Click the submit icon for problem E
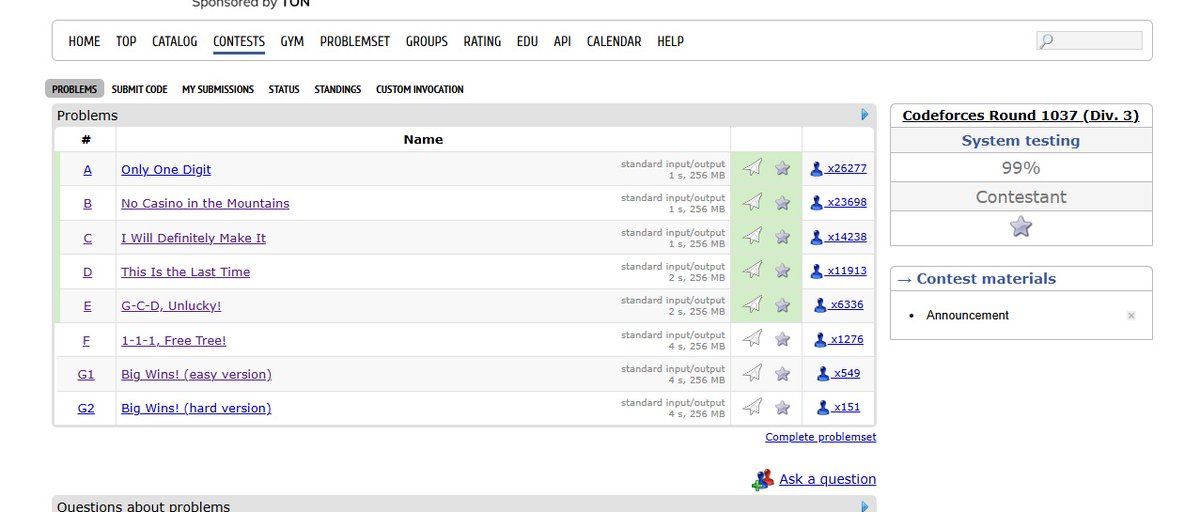This screenshot has height=512, width=1200. [753, 304]
